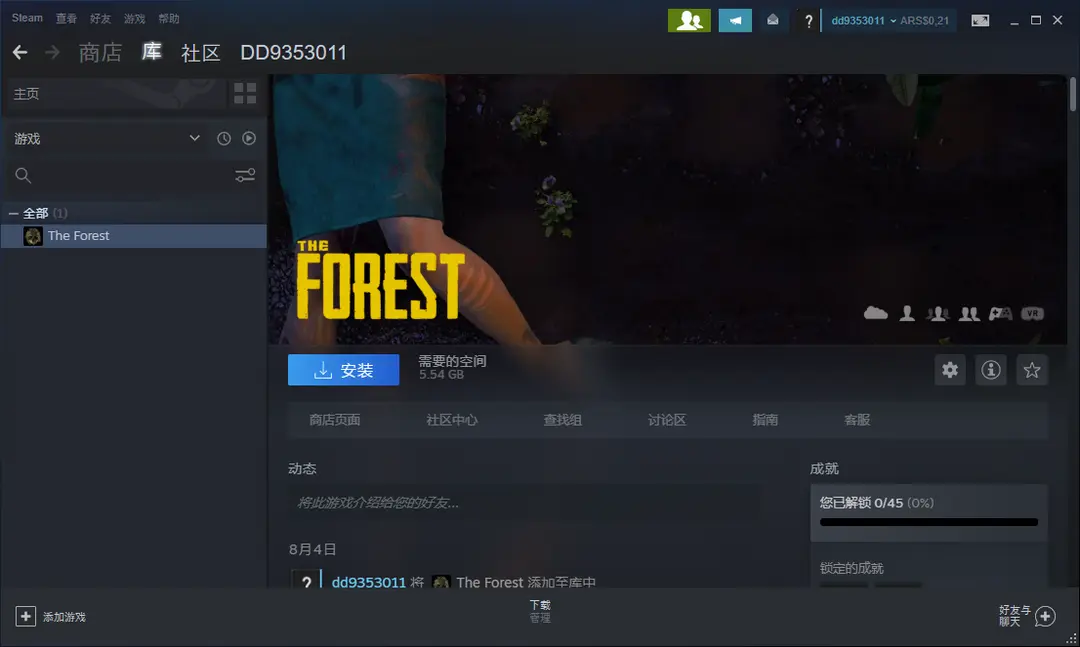The width and height of the screenshot is (1080, 647).
Task: Open The Forest settings gear
Action: pyautogui.click(x=950, y=370)
